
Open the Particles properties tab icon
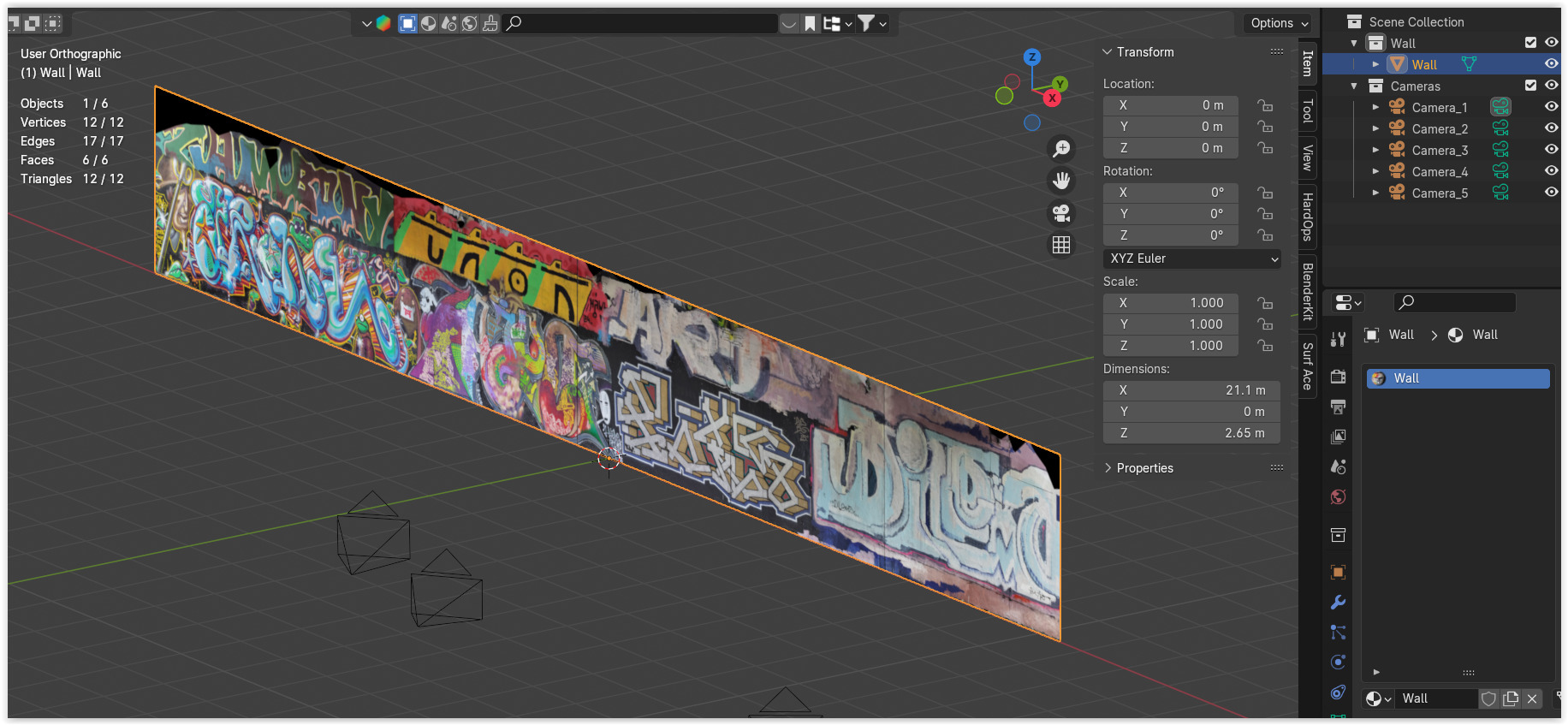(x=1339, y=633)
